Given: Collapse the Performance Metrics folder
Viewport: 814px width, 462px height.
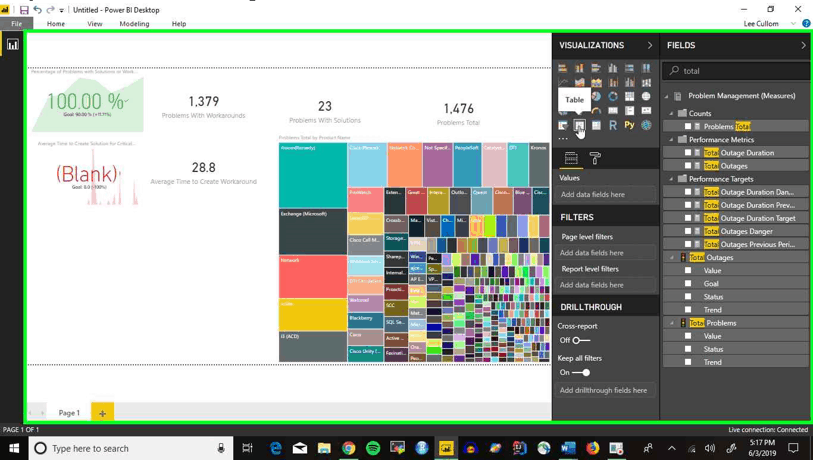Looking at the screenshot, I should [x=671, y=140].
